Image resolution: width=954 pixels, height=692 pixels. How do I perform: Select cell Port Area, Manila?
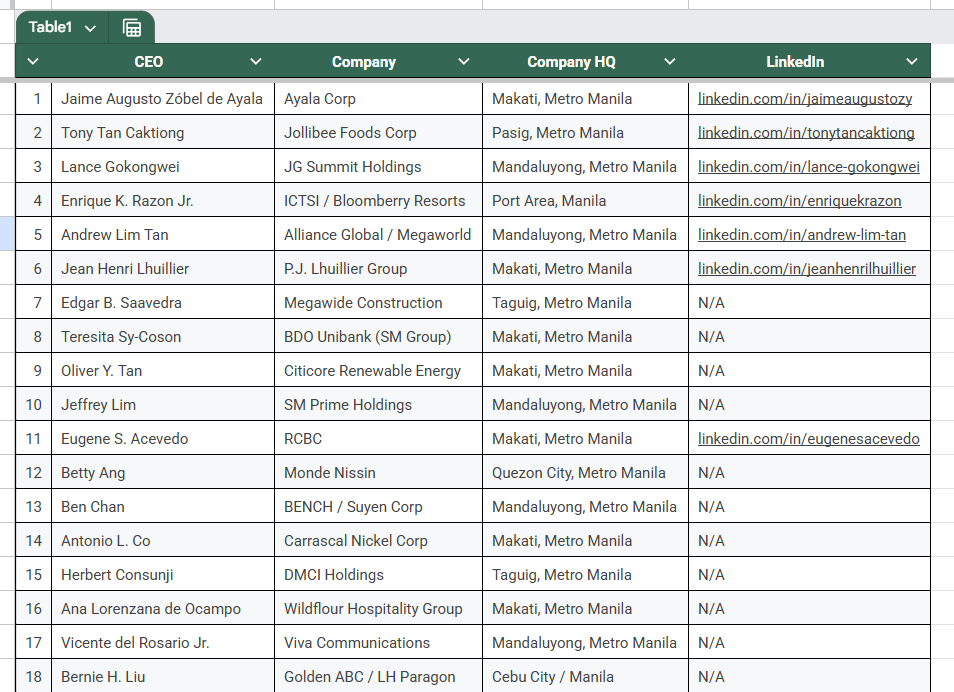coord(585,201)
